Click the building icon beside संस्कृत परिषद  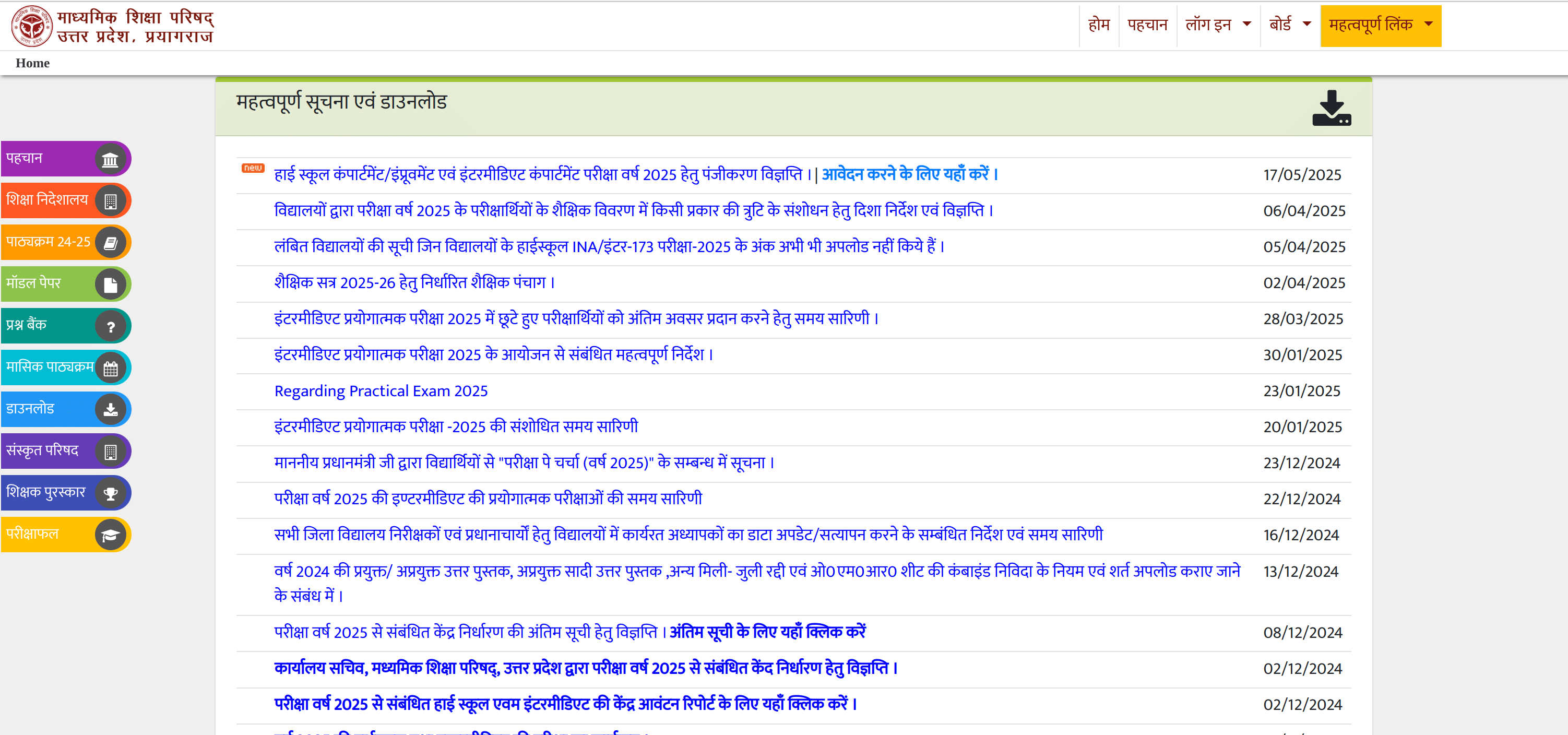point(110,452)
